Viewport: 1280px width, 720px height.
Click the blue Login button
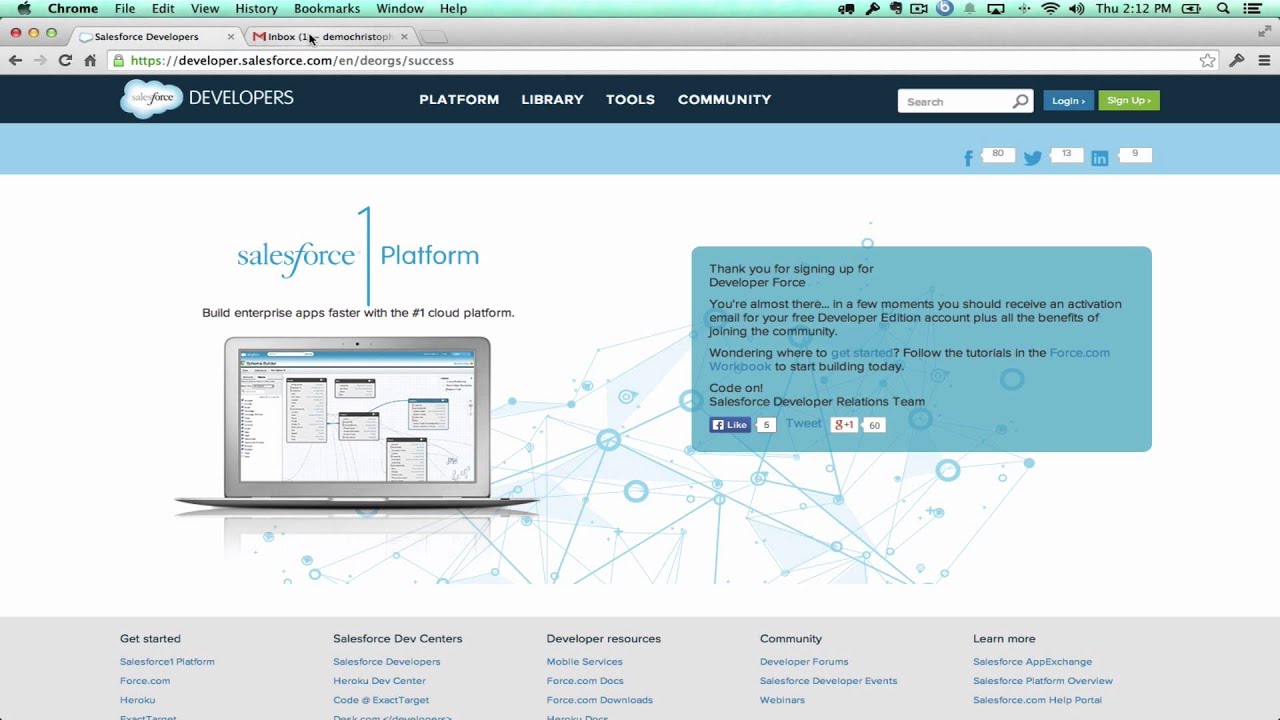(x=1068, y=100)
